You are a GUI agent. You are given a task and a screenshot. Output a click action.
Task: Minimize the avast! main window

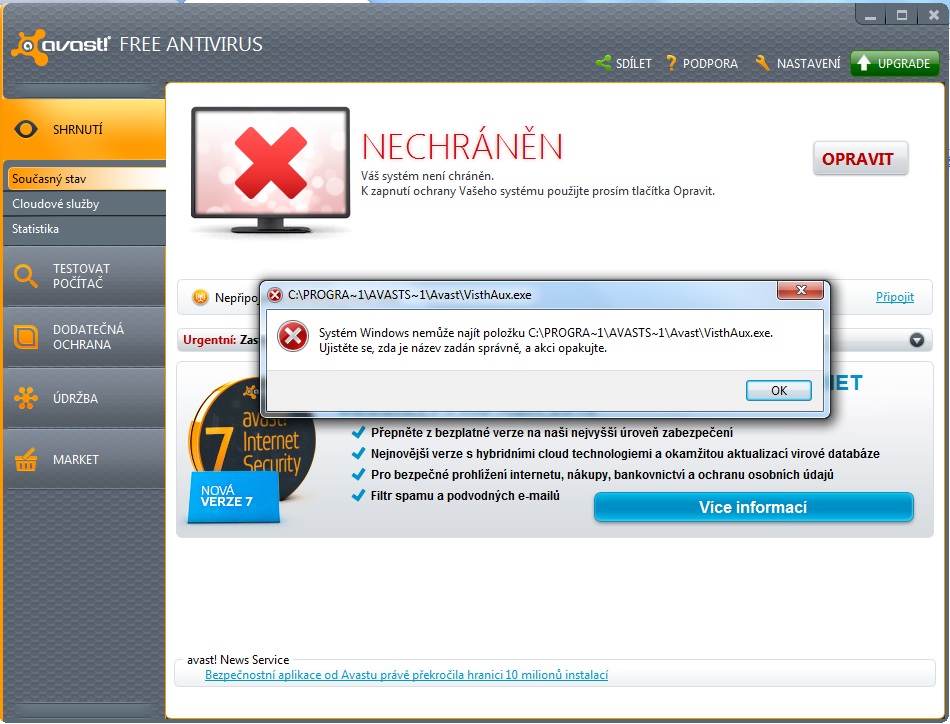[x=871, y=15]
